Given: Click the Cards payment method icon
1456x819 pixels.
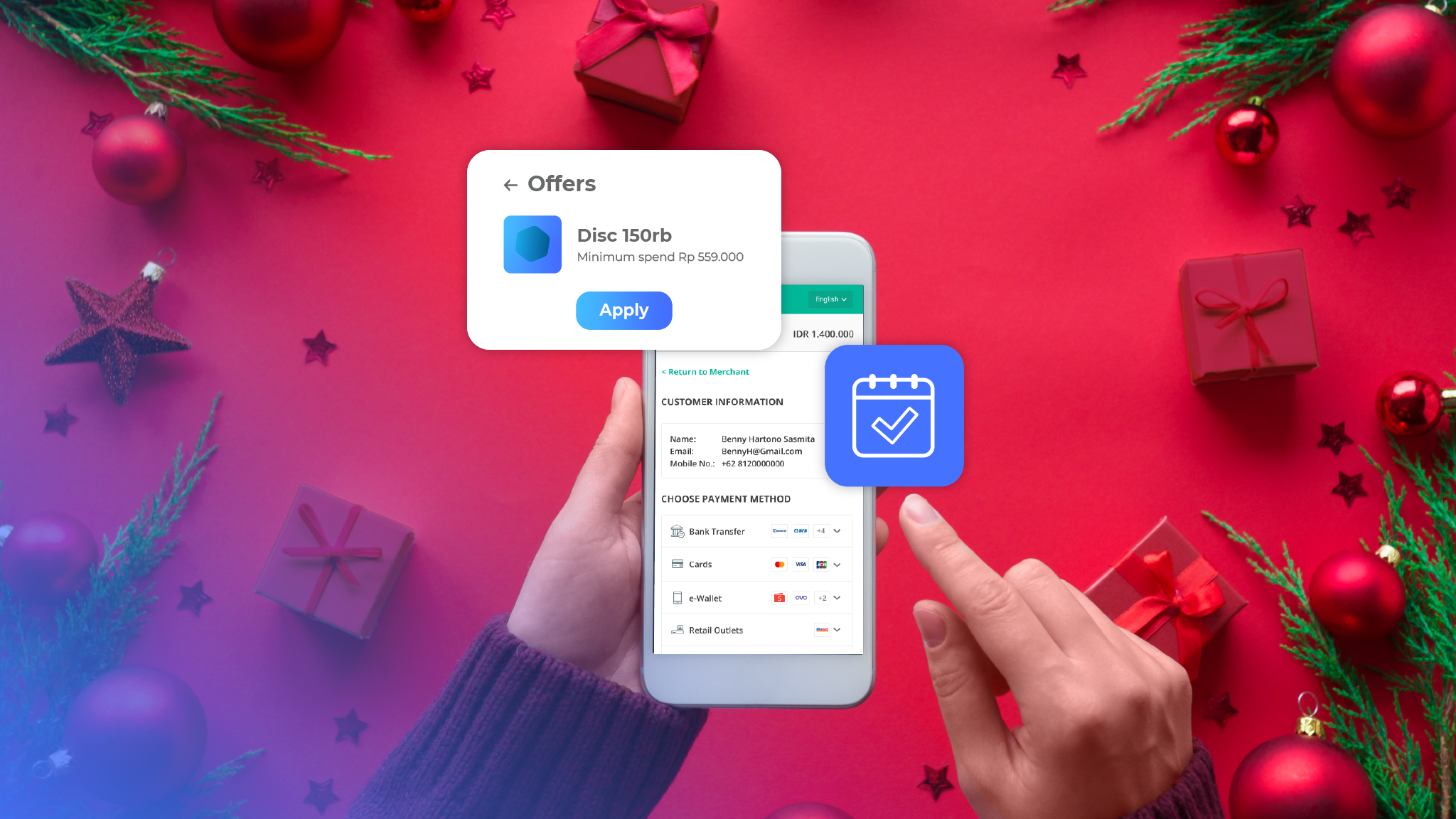Looking at the screenshot, I should pos(677,564).
